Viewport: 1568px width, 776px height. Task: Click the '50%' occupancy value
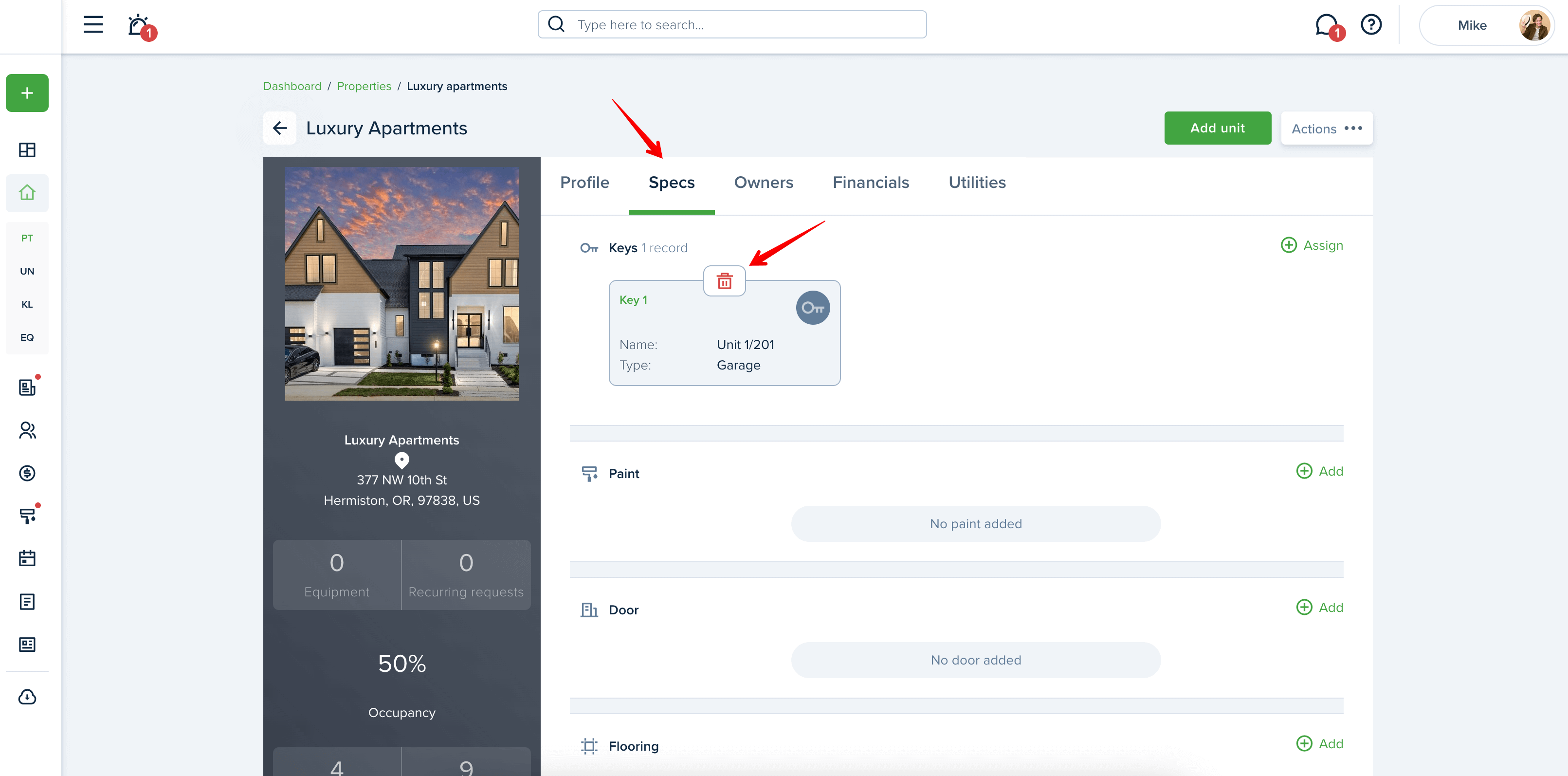click(x=402, y=664)
